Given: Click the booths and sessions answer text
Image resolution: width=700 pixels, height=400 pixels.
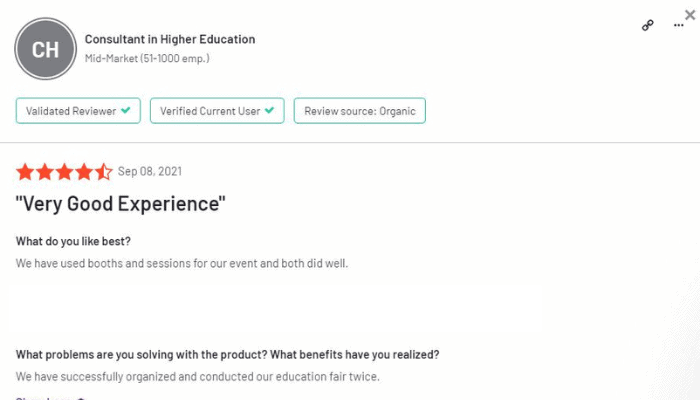Looking at the screenshot, I should [x=182, y=263].
